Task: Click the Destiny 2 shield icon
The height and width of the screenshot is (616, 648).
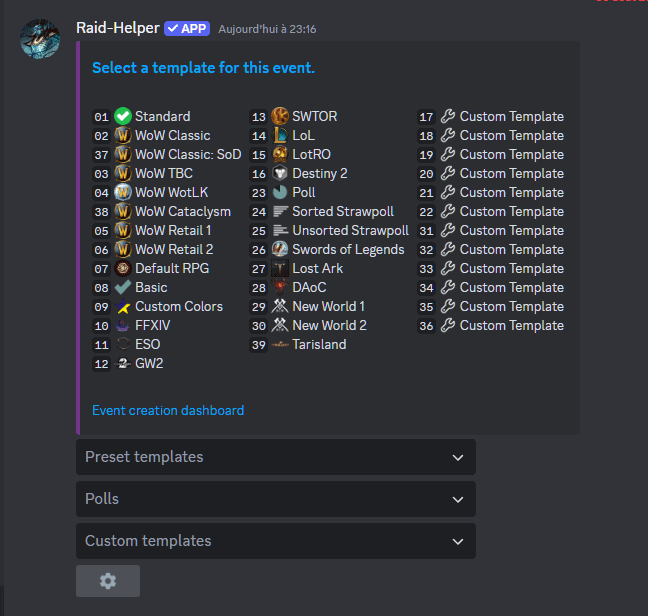Action: tap(280, 173)
